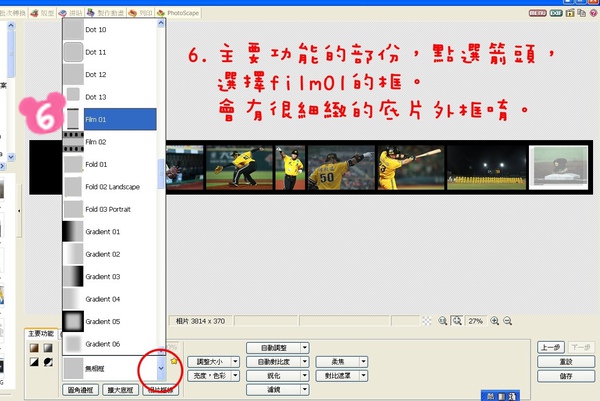Open the PhotoScape tab
Image resolution: width=600 pixels, height=401 pixels.
[178, 13]
